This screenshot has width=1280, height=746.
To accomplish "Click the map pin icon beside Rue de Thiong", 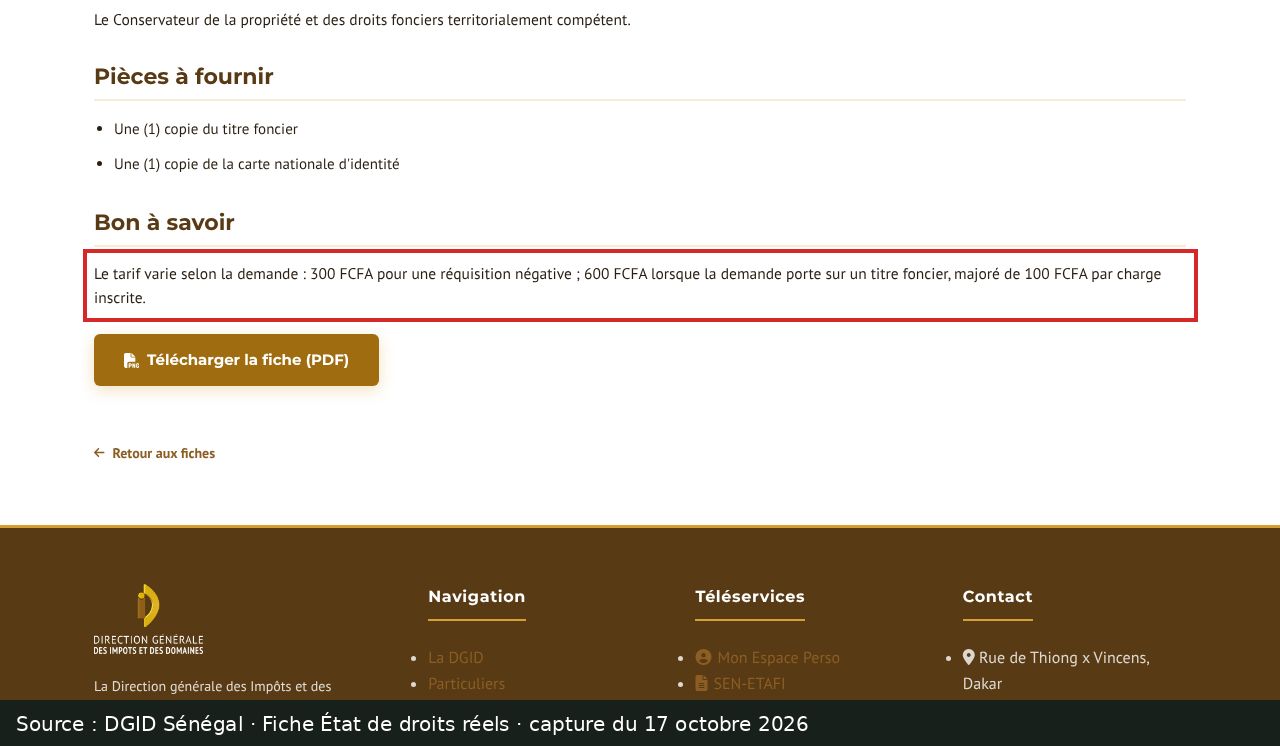I will point(969,657).
